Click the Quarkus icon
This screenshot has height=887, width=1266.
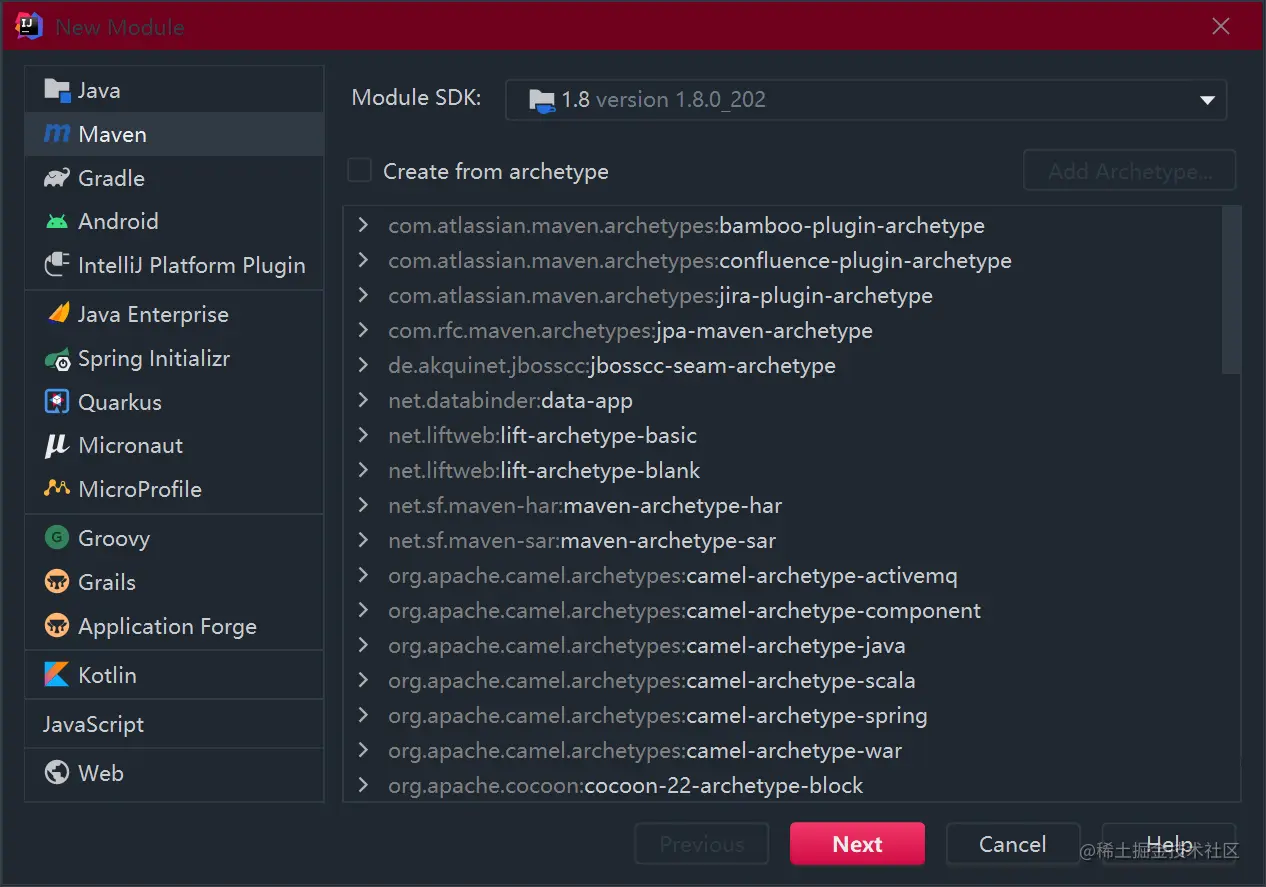coord(57,402)
